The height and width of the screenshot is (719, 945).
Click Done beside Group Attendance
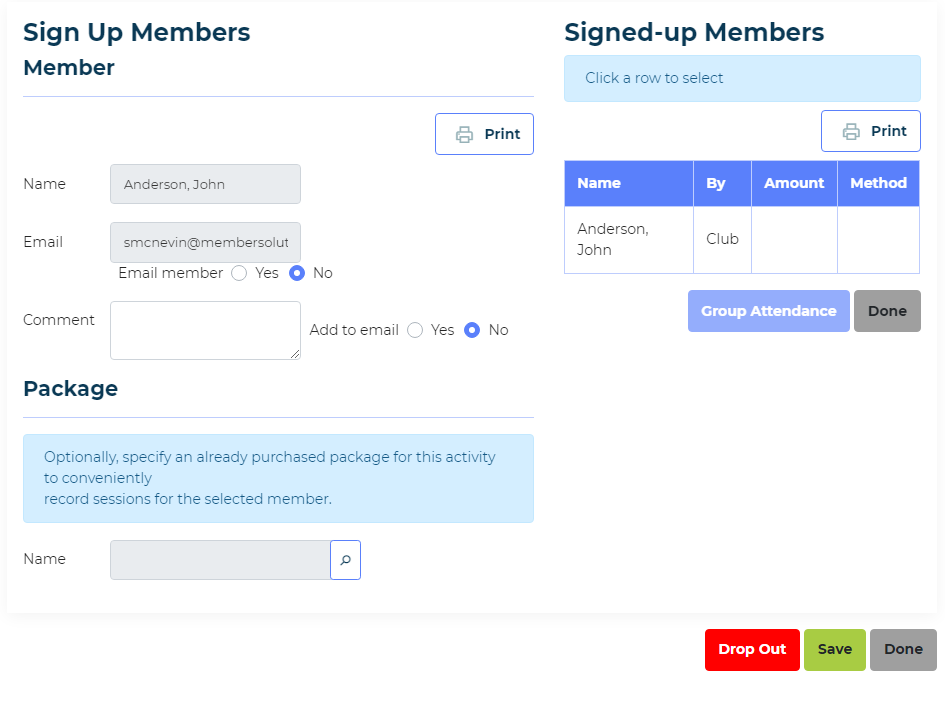887,311
